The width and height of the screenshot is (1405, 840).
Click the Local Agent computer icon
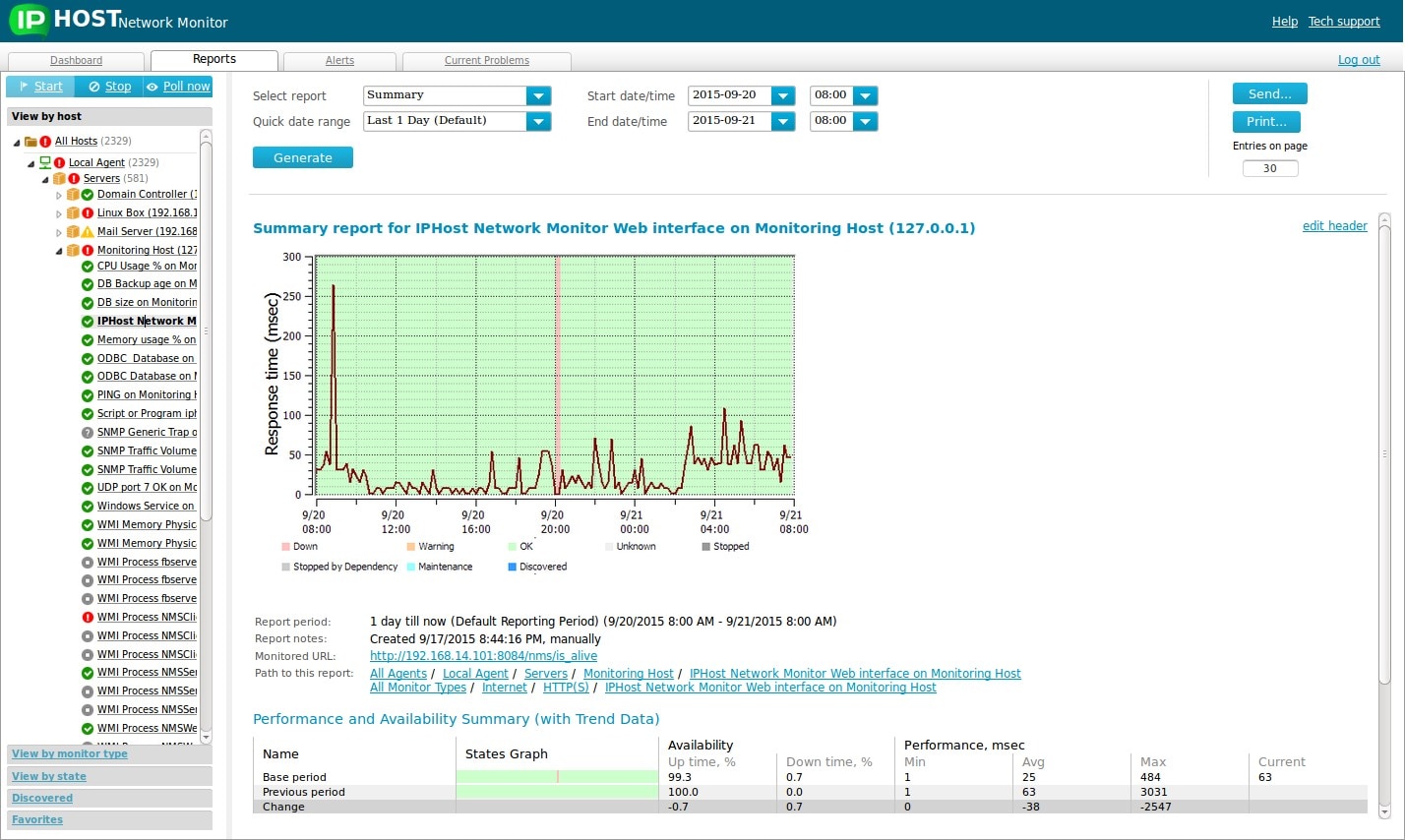(x=45, y=162)
